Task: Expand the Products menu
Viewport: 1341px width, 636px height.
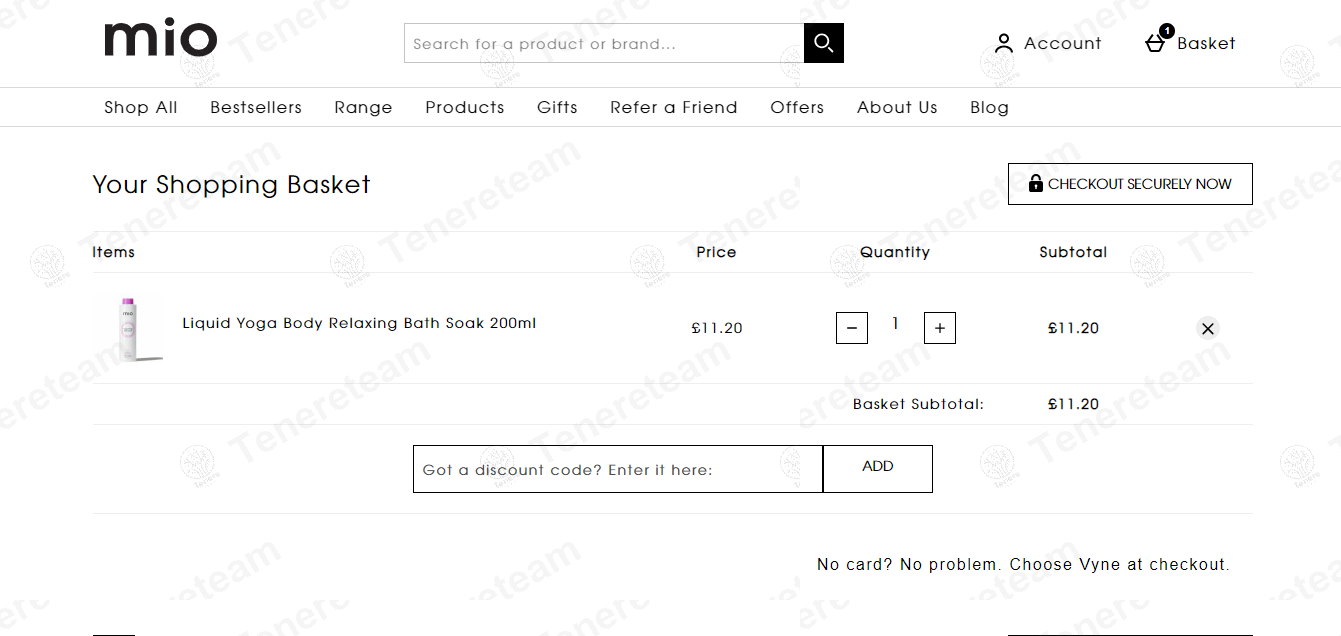Action: coord(465,107)
